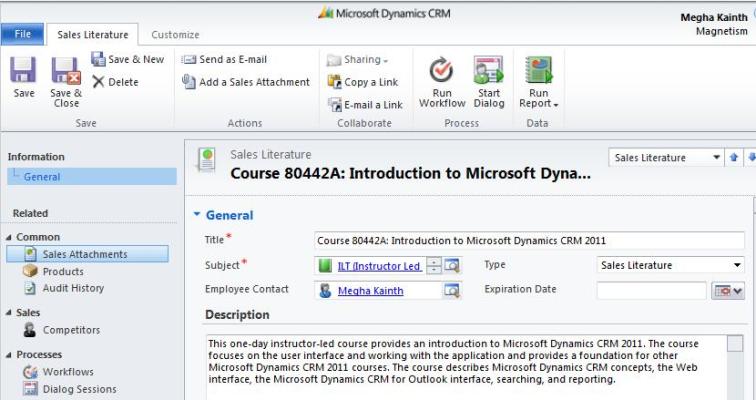Open the Sharing dropdown
The height and width of the screenshot is (400, 756).
click(358, 60)
